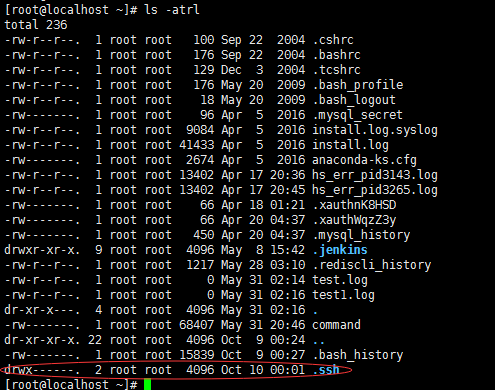Click .xauthnK8HSD file name
This screenshot has width=495, height=390.
[x=354, y=205]
